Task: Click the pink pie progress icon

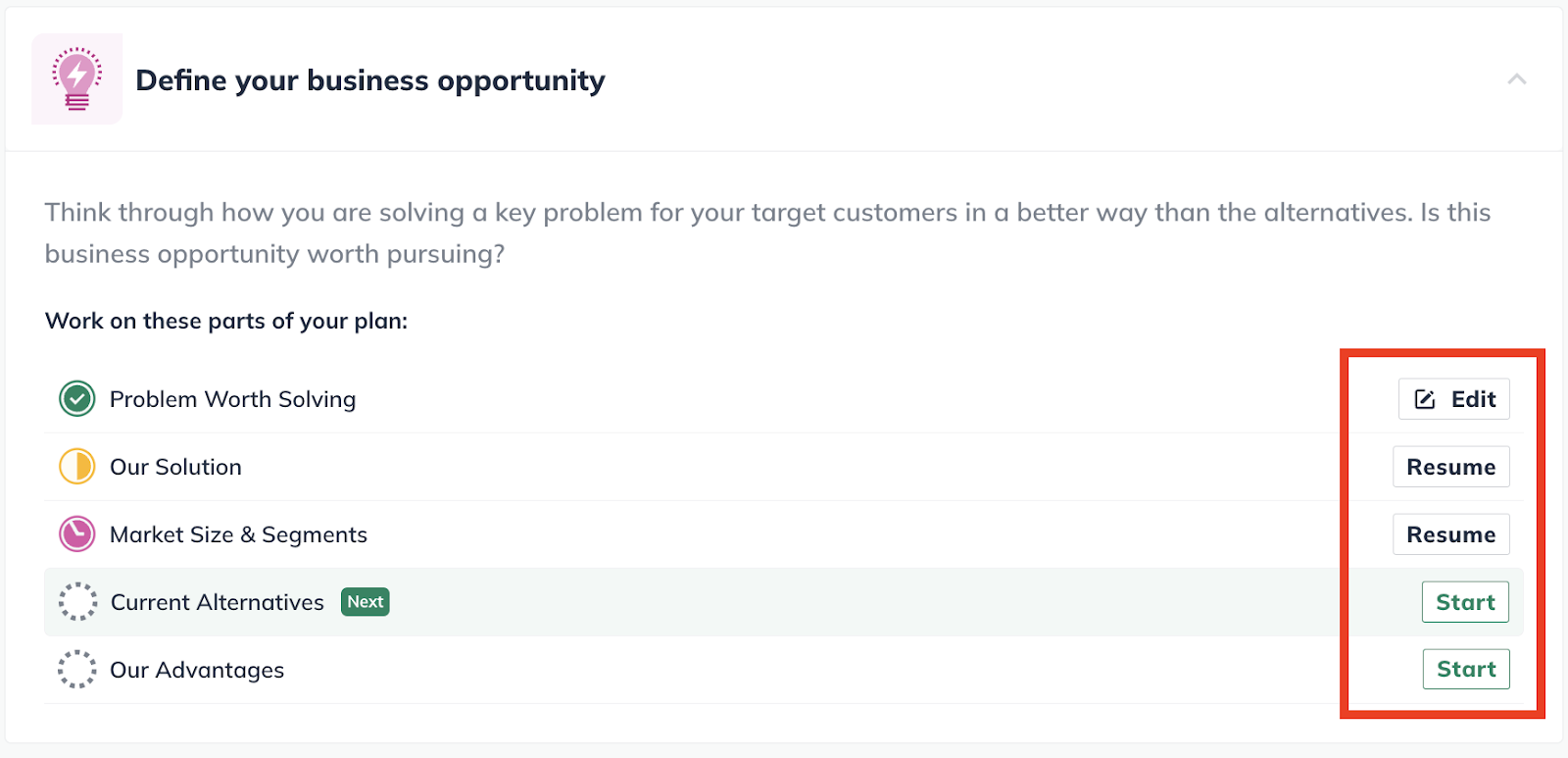Action: tap(77, 534)
